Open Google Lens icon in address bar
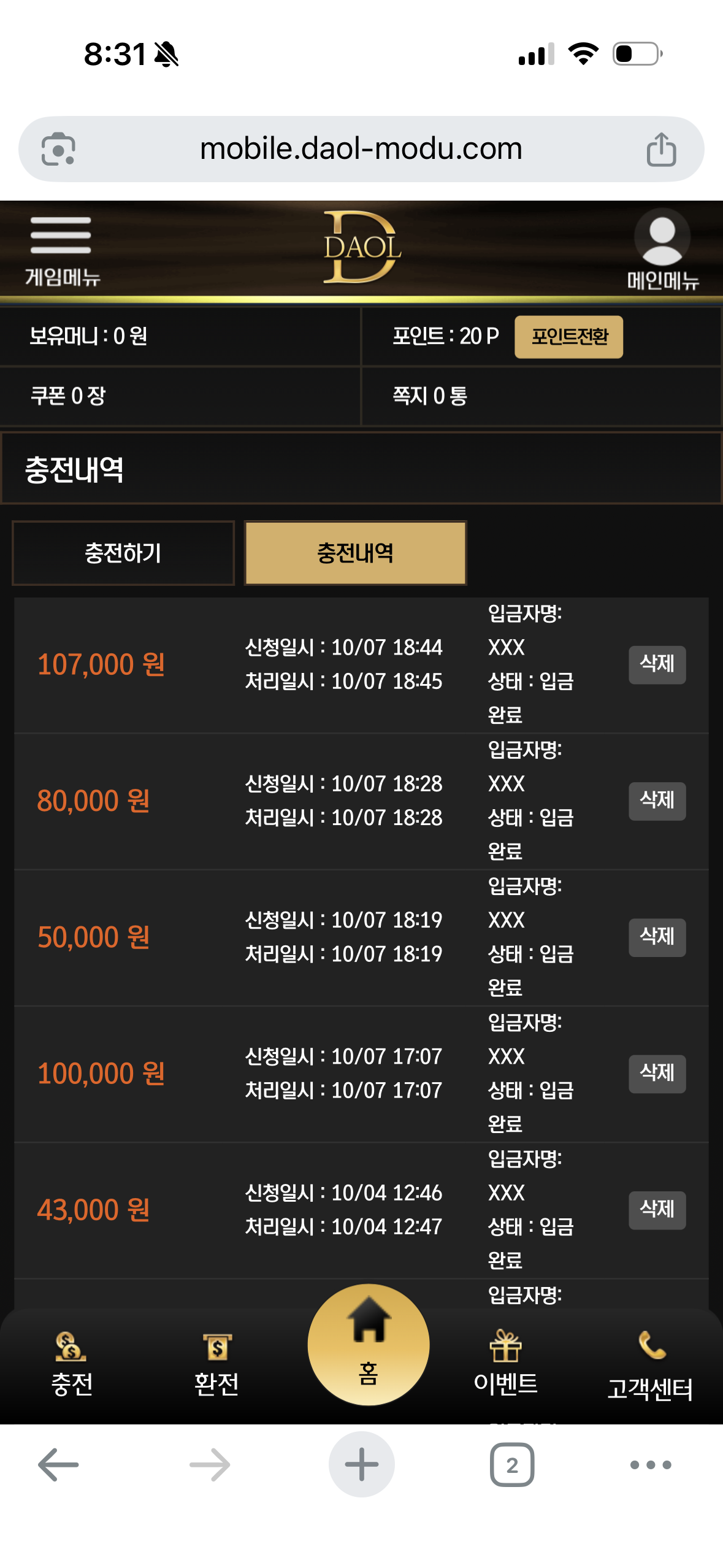 (x=58, y=149)
